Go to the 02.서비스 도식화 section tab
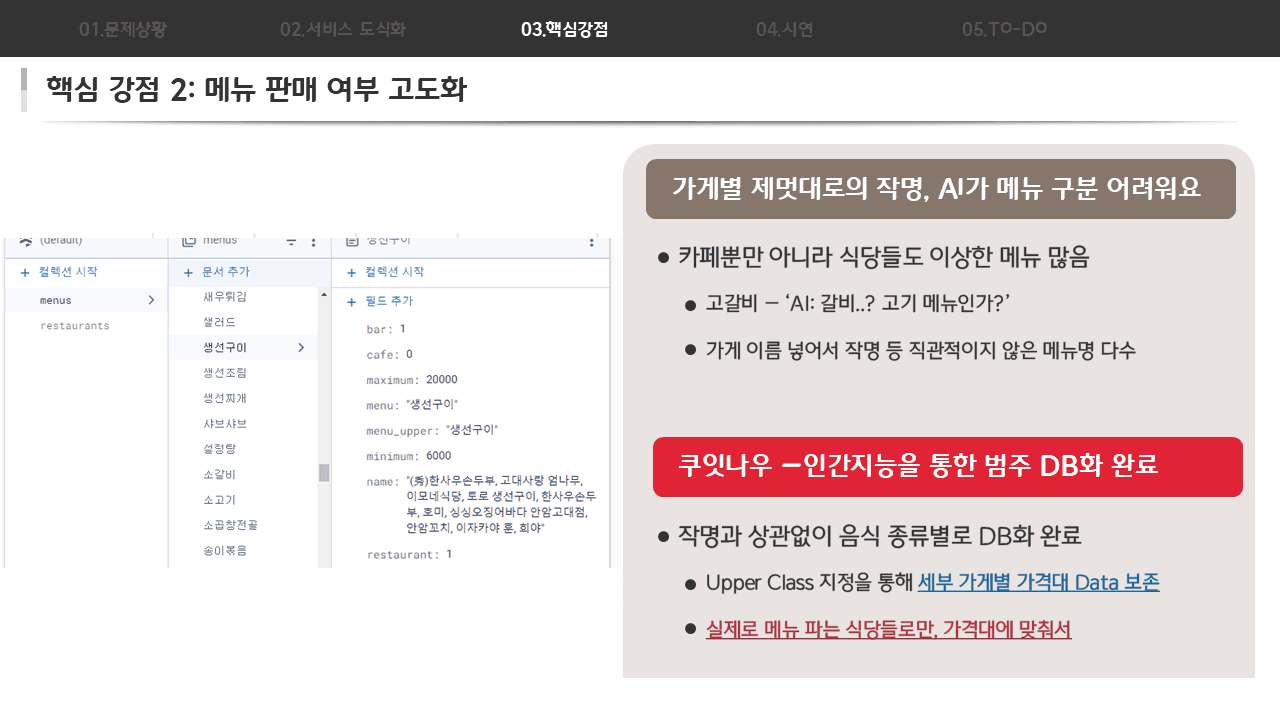 coord(343,29)
